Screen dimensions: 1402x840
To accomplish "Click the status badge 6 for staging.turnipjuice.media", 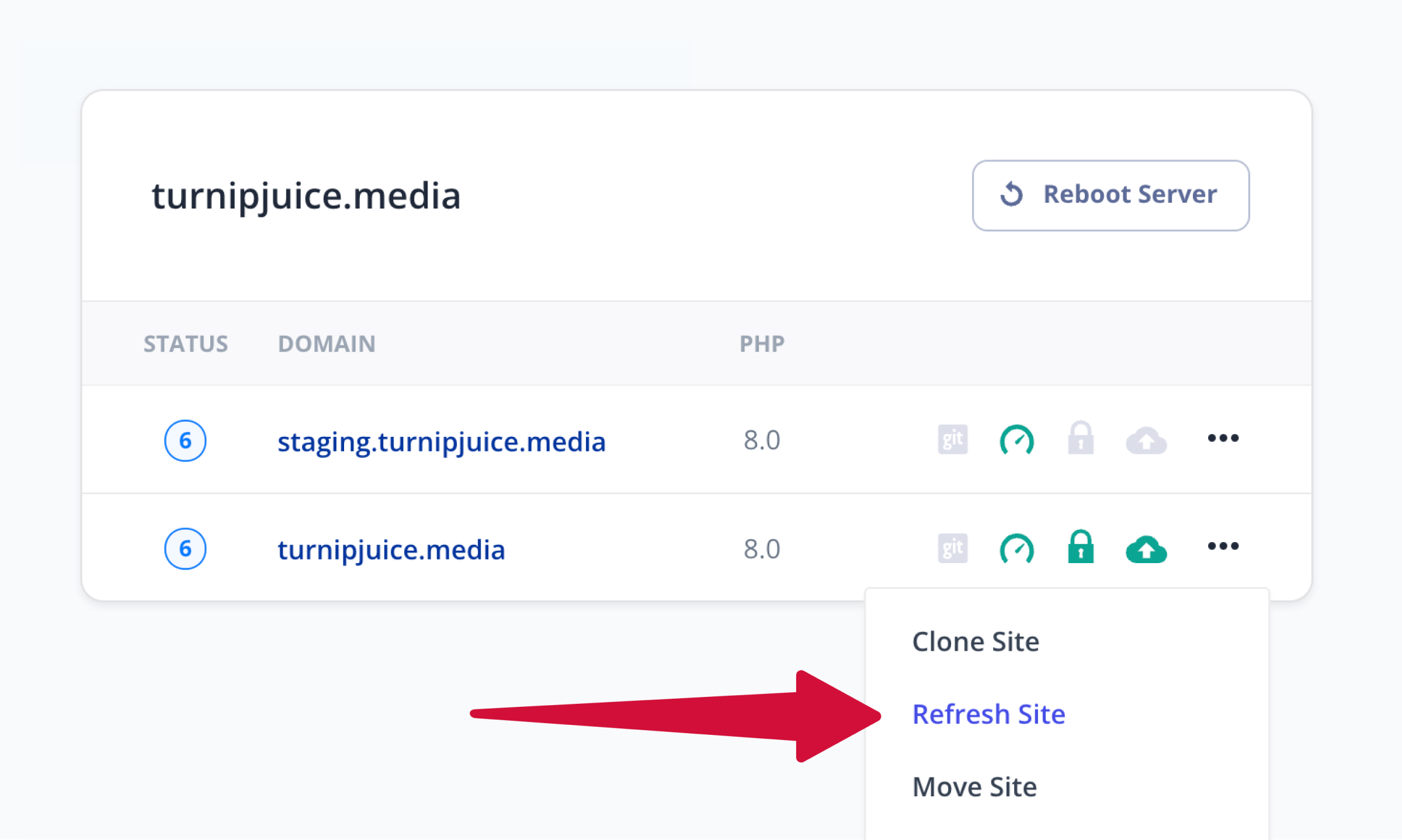I will point(185,440).
